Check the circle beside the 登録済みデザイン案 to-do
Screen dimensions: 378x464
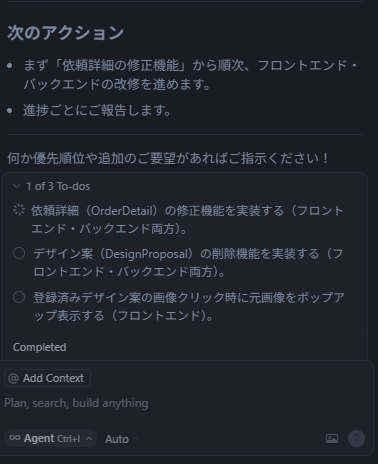19,297
